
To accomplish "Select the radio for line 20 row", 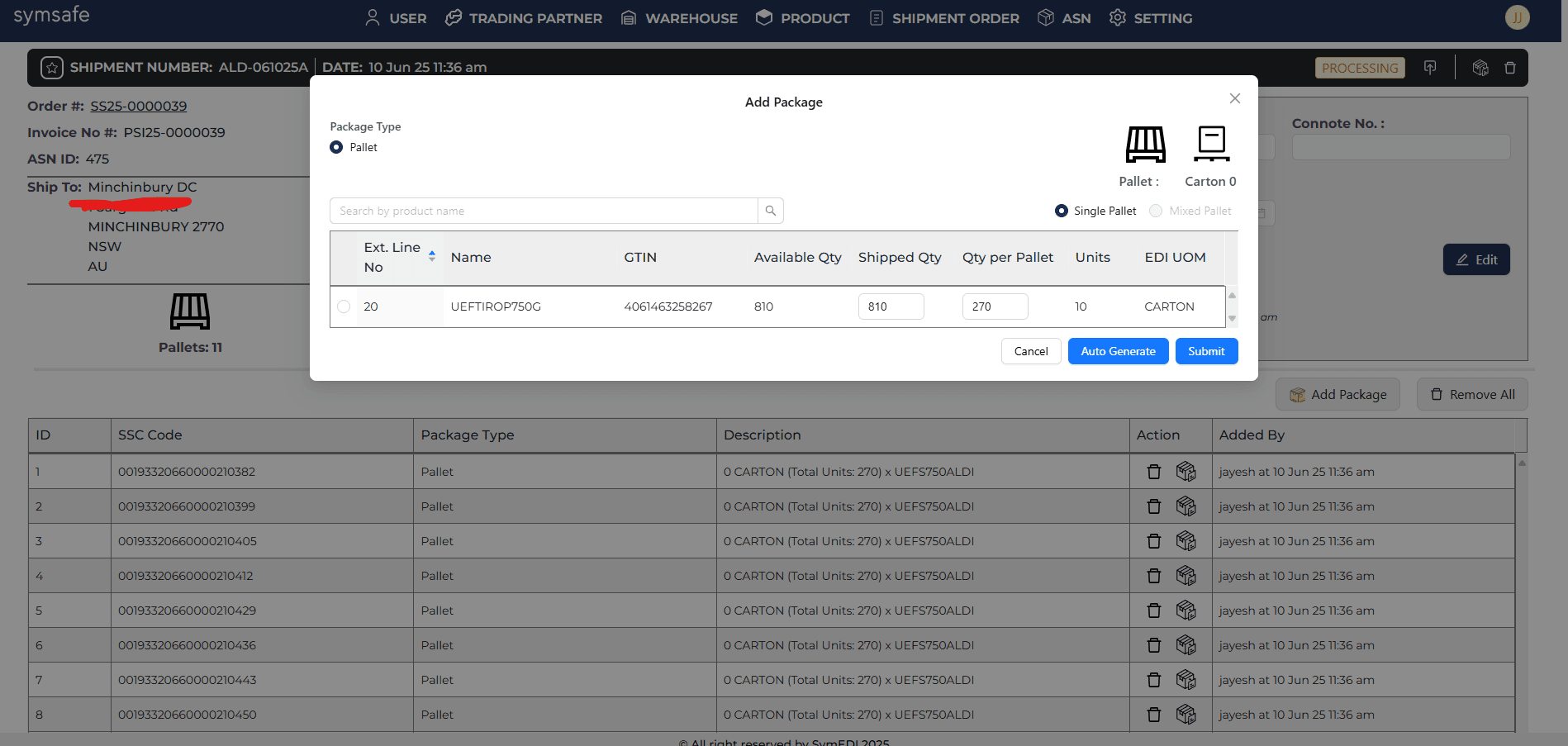I will [344, 306].
